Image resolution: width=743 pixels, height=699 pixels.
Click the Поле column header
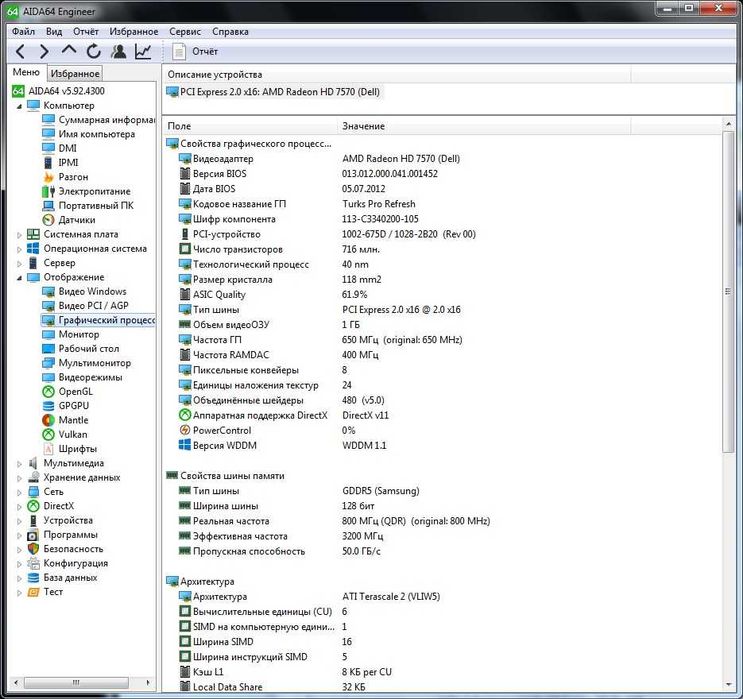tap(251, 126)
